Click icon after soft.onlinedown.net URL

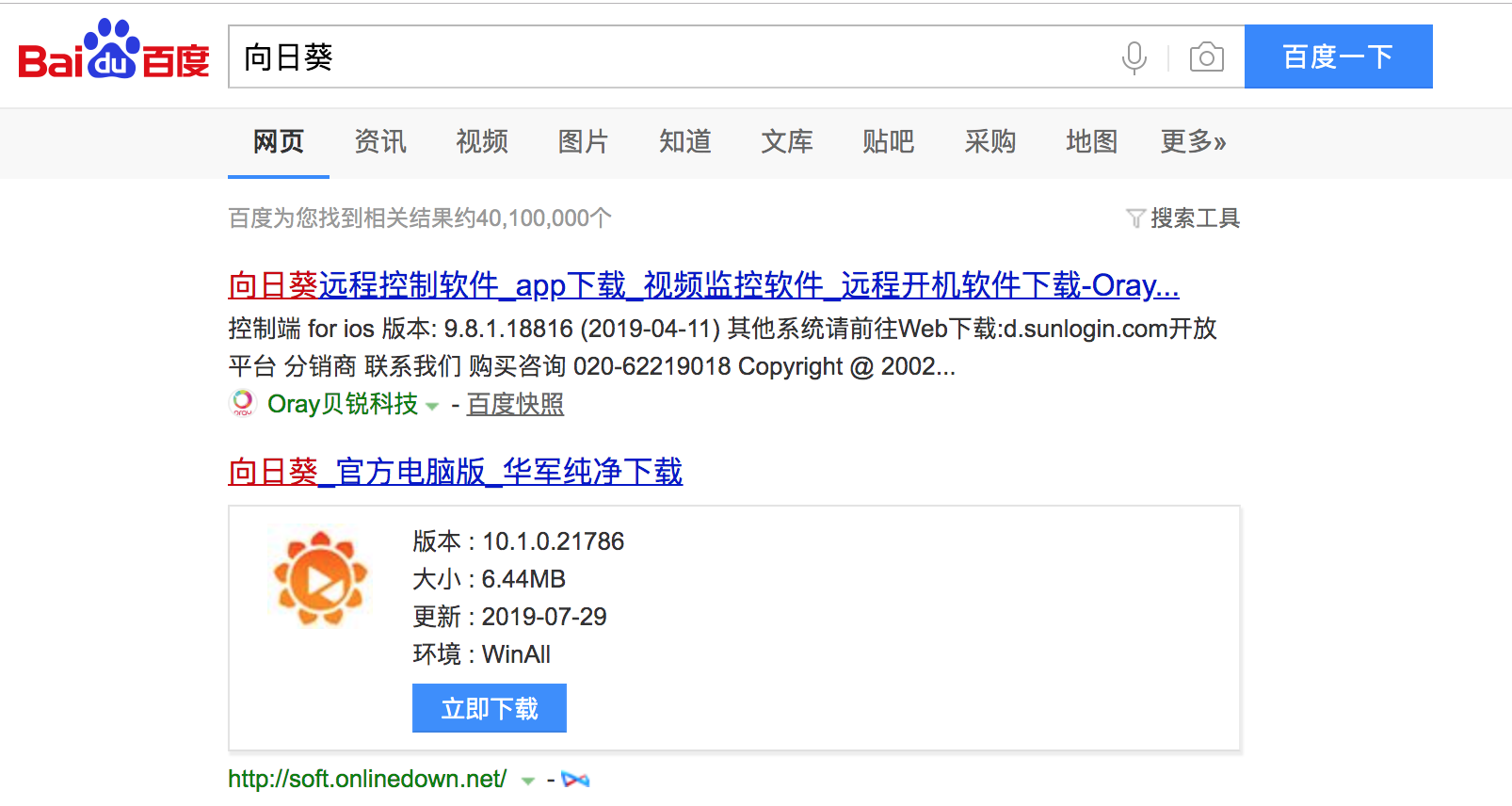point(575,780)
